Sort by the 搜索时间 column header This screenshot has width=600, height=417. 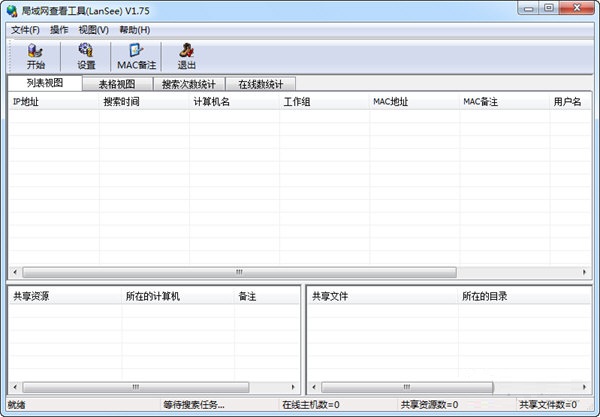tap(144, 102)
